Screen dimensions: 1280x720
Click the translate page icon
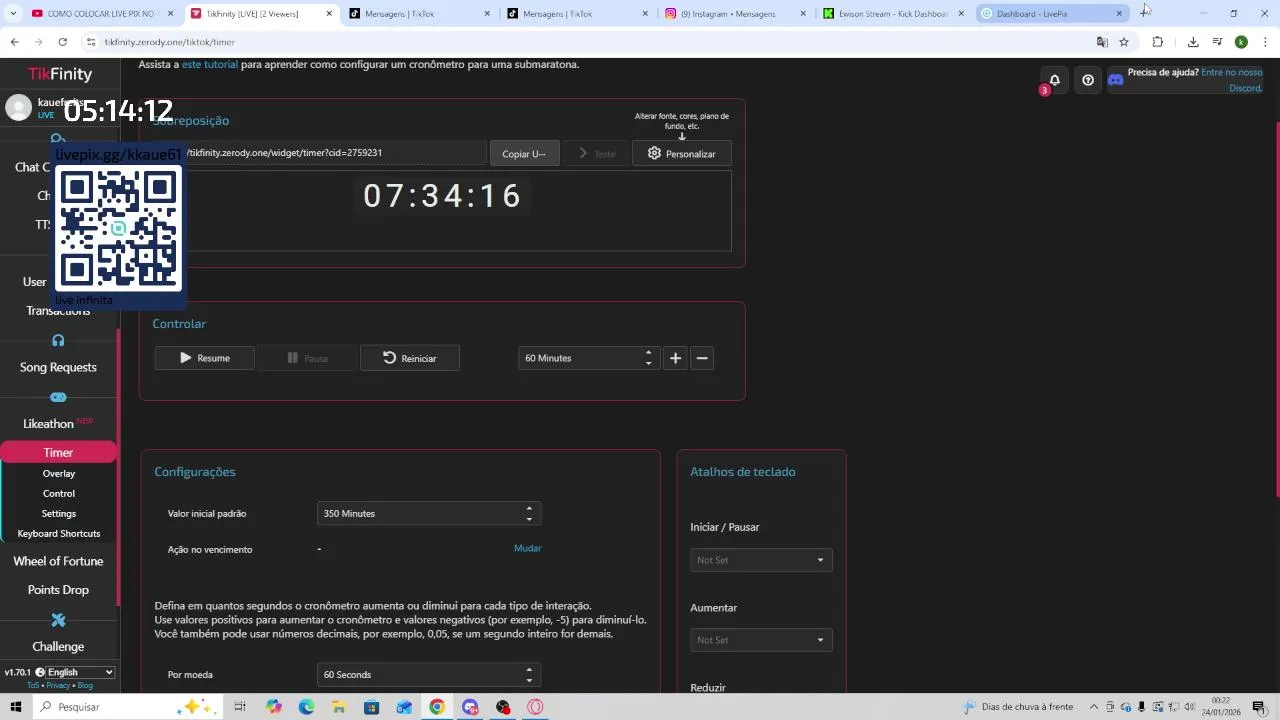tap(1102, 42)
